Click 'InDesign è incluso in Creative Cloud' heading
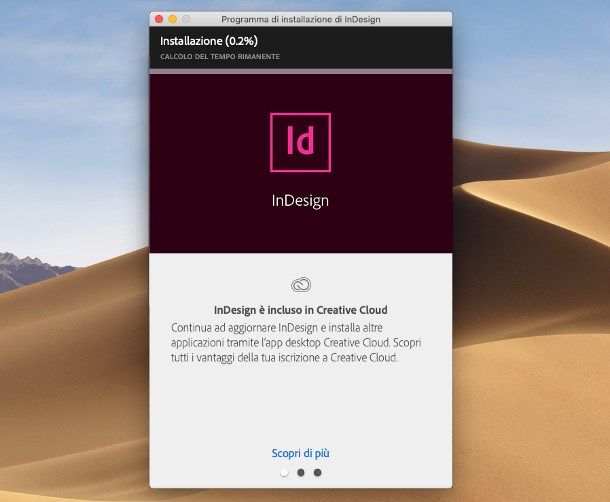The image size is (610, 502). [301, 310]
